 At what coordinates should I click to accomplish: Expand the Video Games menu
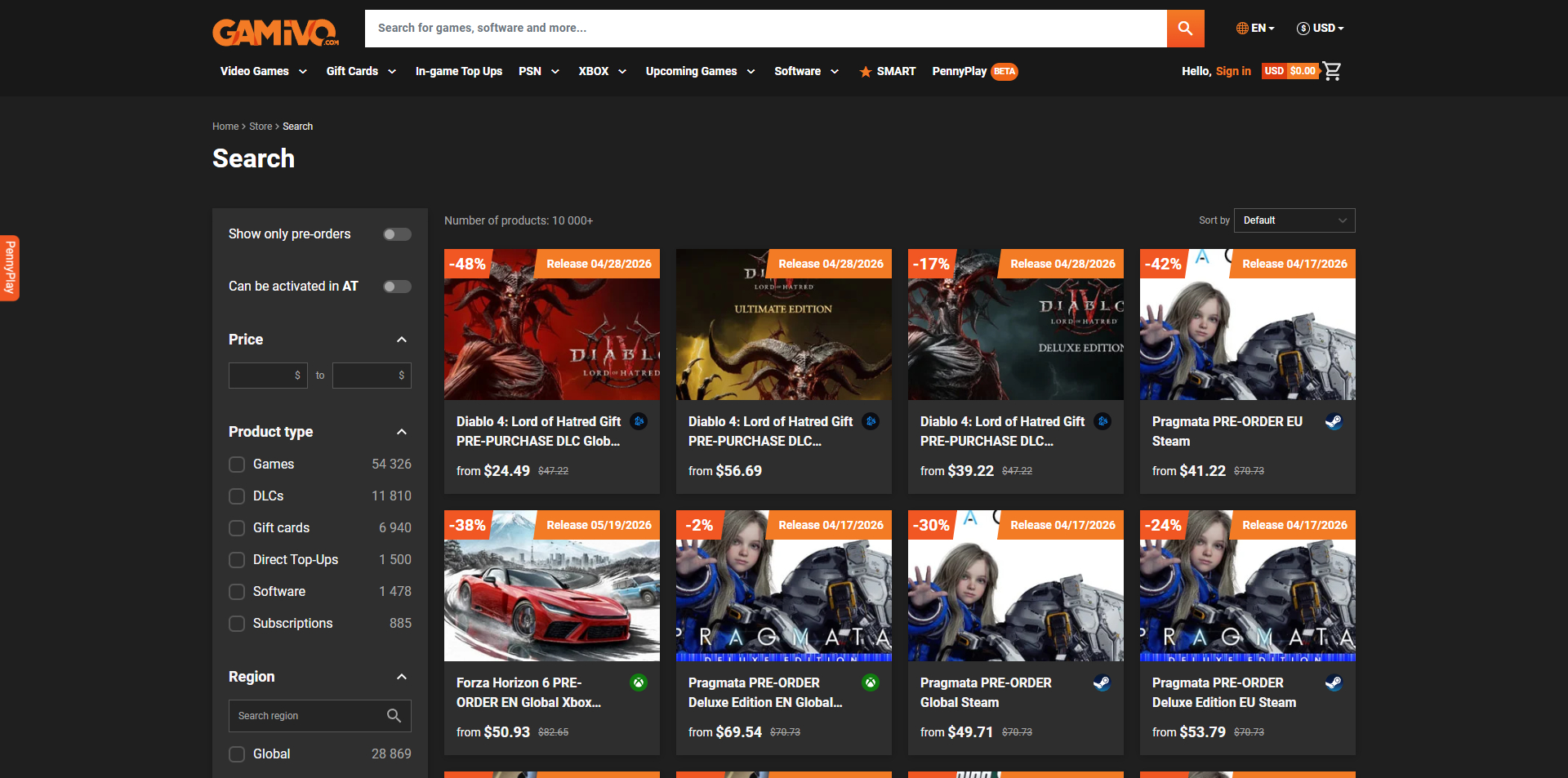264,72
